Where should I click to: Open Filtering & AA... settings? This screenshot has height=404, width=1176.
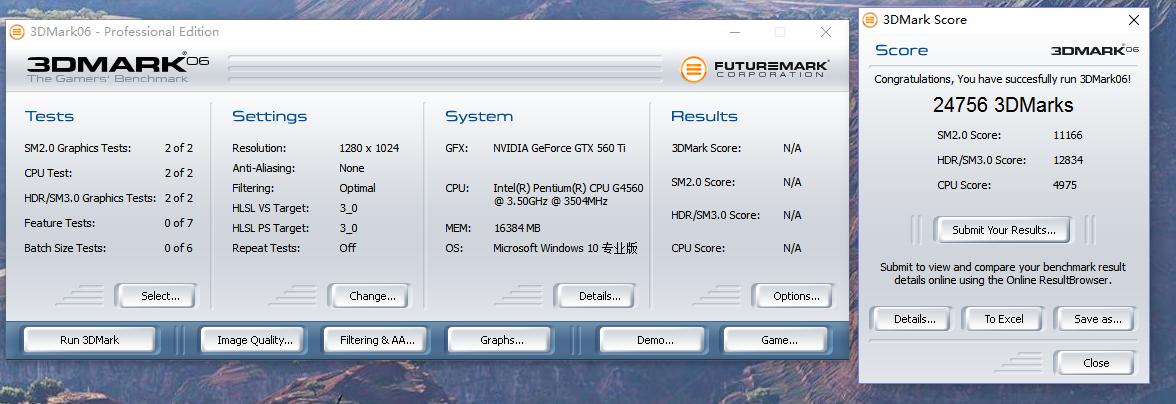coord(376,340)
